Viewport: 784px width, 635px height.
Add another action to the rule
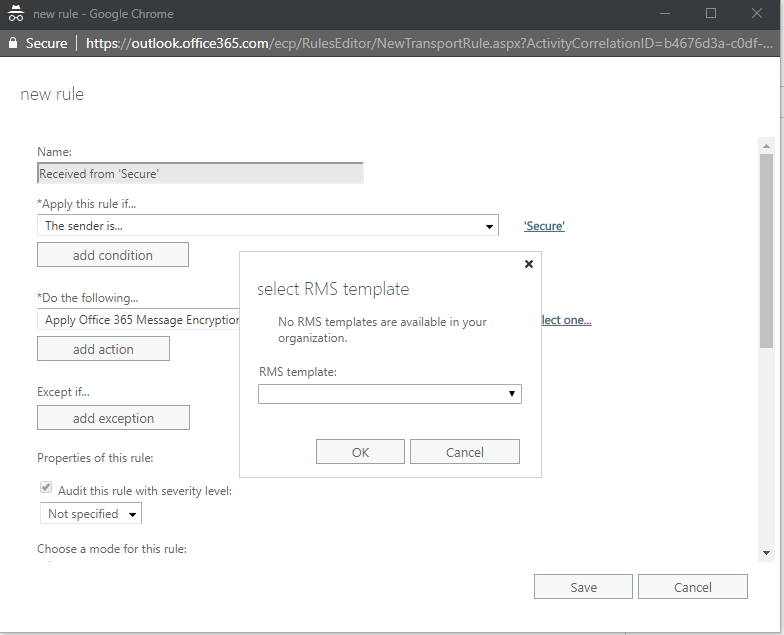coord(103,349)
